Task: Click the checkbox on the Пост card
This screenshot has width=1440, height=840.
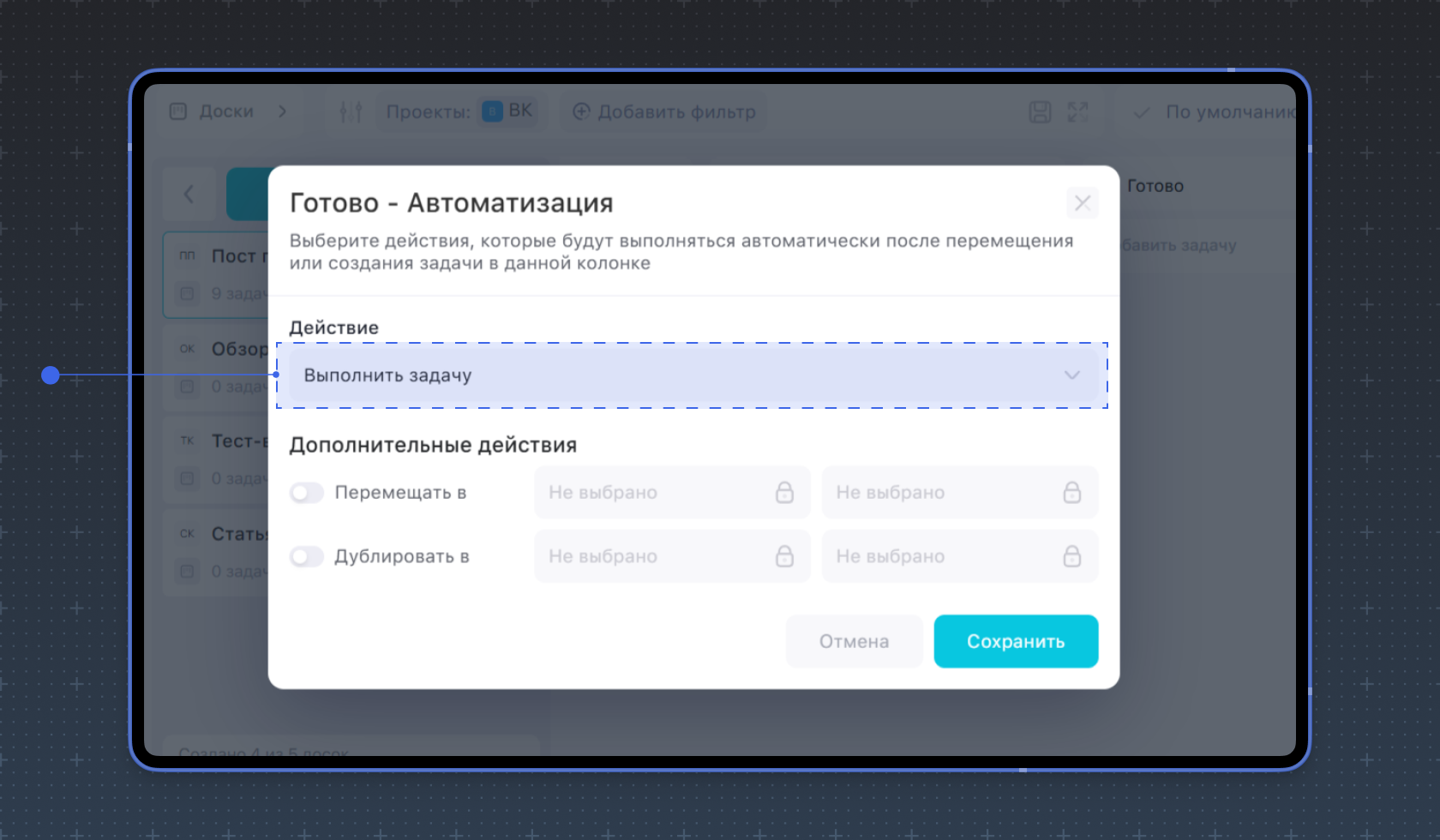Action: [x=187, y=294]
